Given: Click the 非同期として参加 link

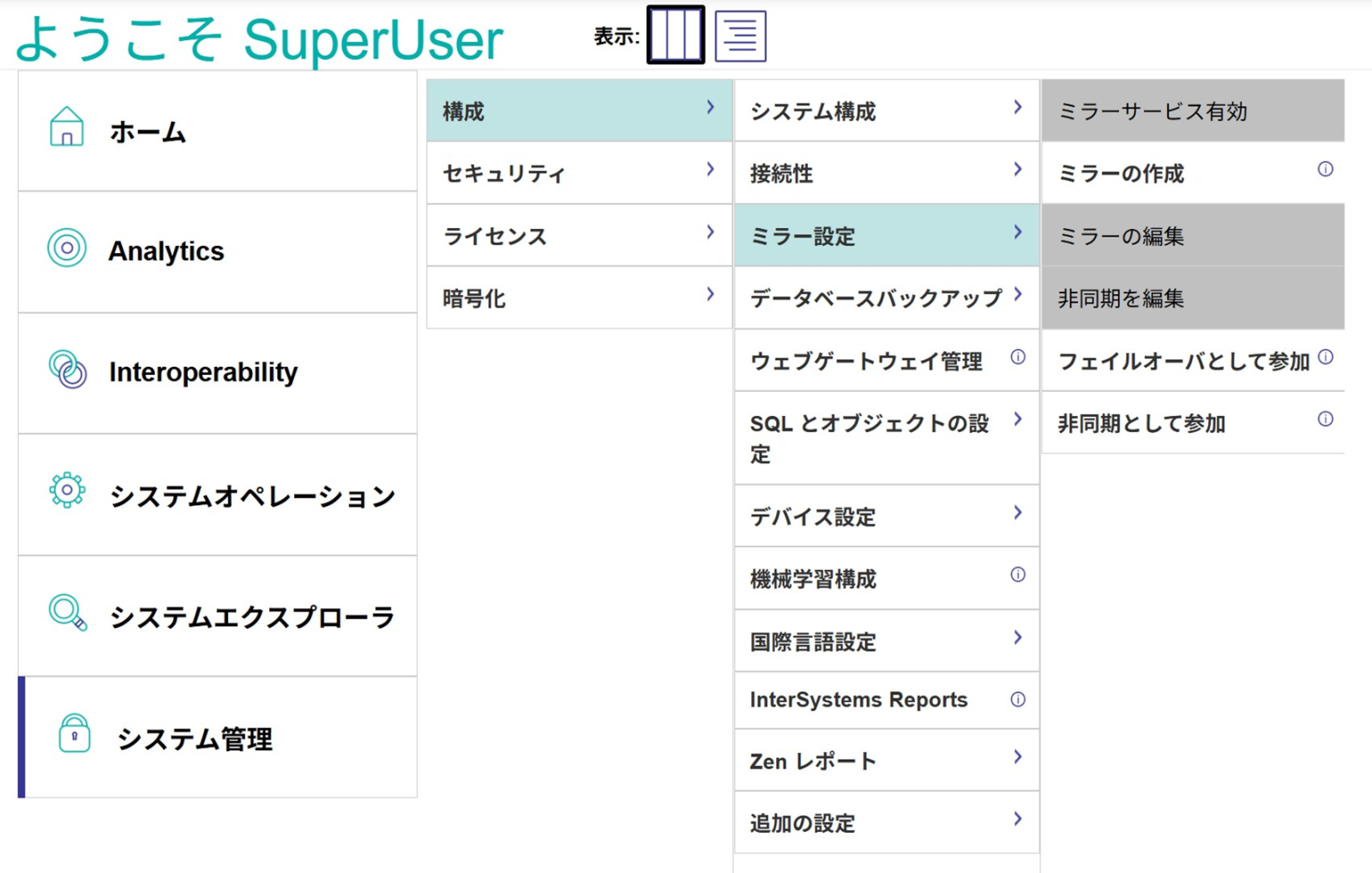Looking at the screenshot, I should coord(1141,424).
